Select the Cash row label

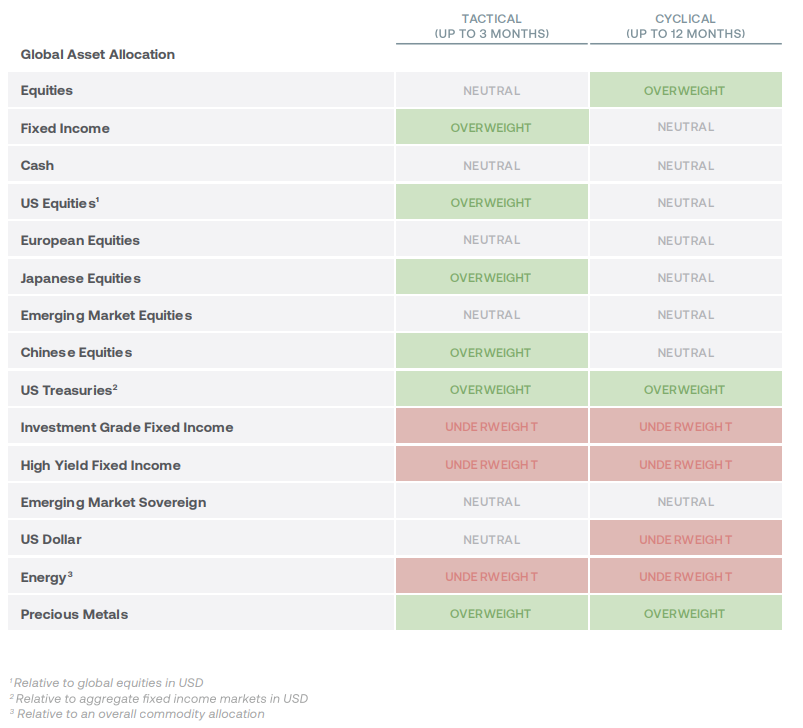click(38, 166)
